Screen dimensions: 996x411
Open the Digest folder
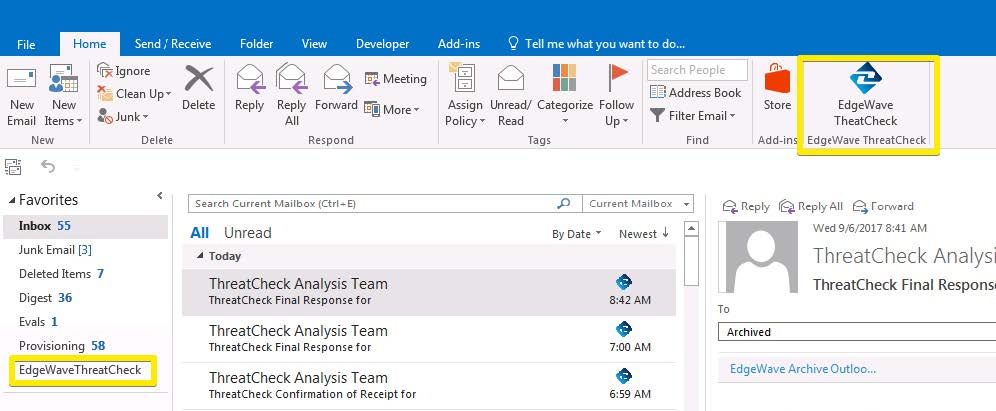tap(85, 298)
